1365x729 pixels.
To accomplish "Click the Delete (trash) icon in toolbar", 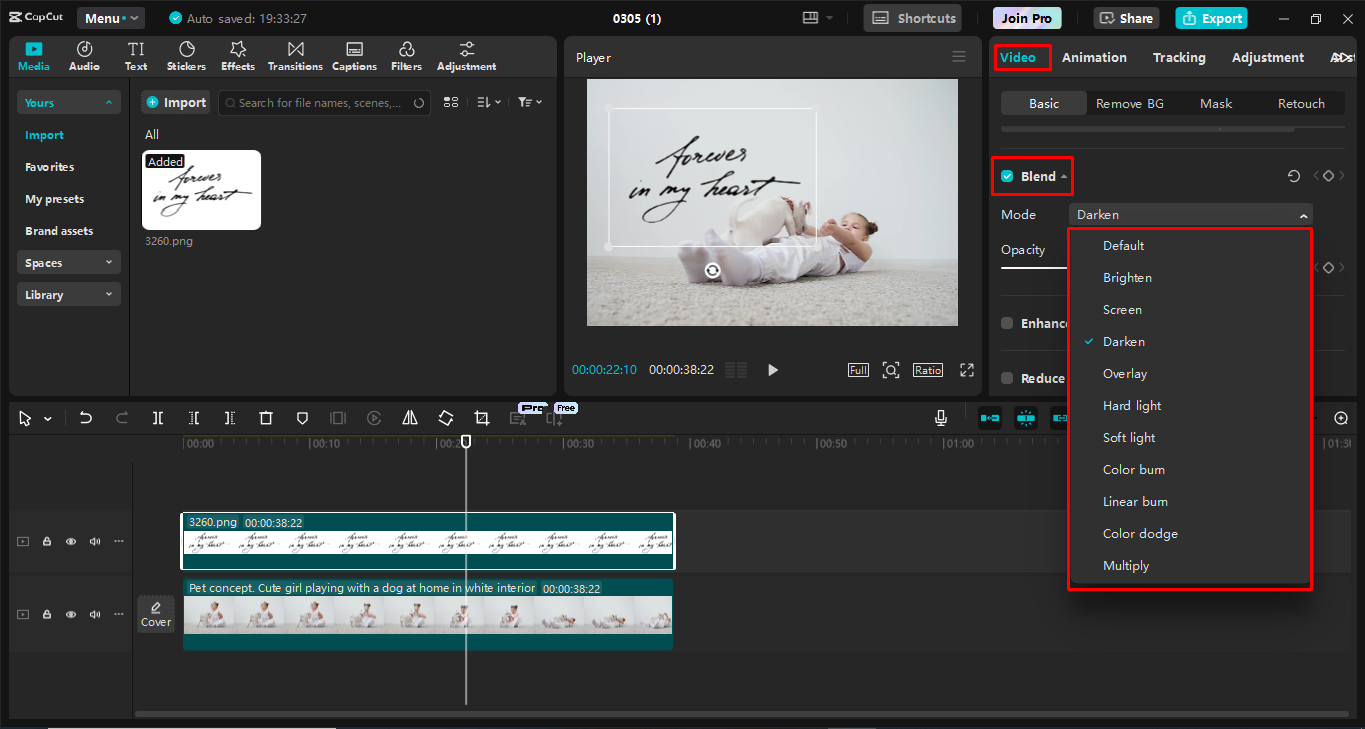I will tap(265, 418).
